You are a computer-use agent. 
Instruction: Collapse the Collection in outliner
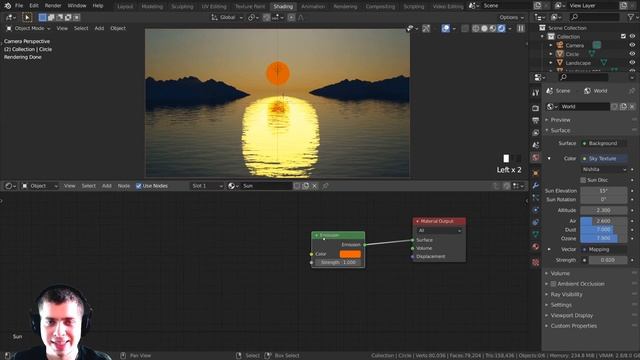[x=542, y=37]
